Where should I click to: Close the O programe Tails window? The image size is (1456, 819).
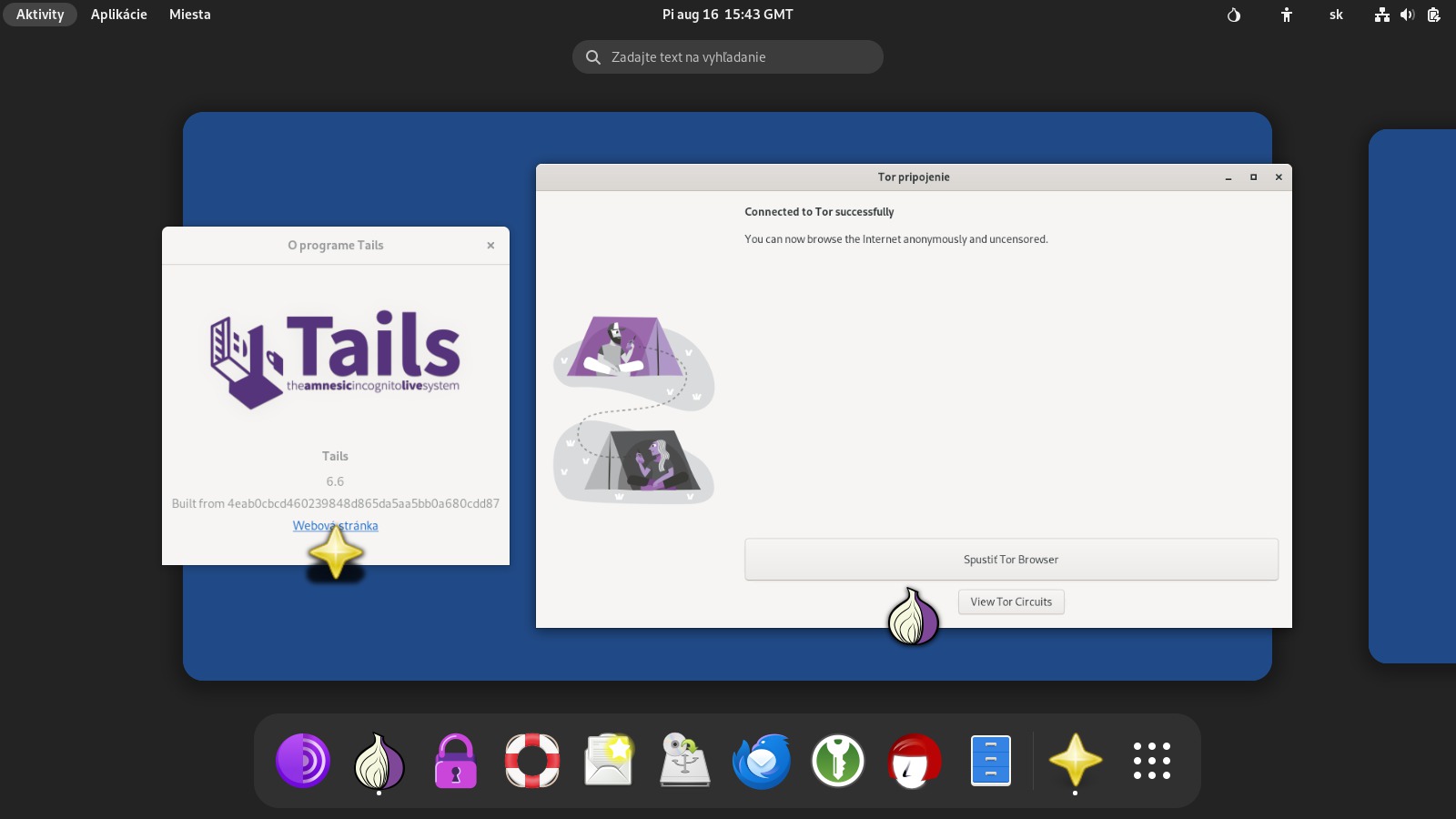point(490,246)
